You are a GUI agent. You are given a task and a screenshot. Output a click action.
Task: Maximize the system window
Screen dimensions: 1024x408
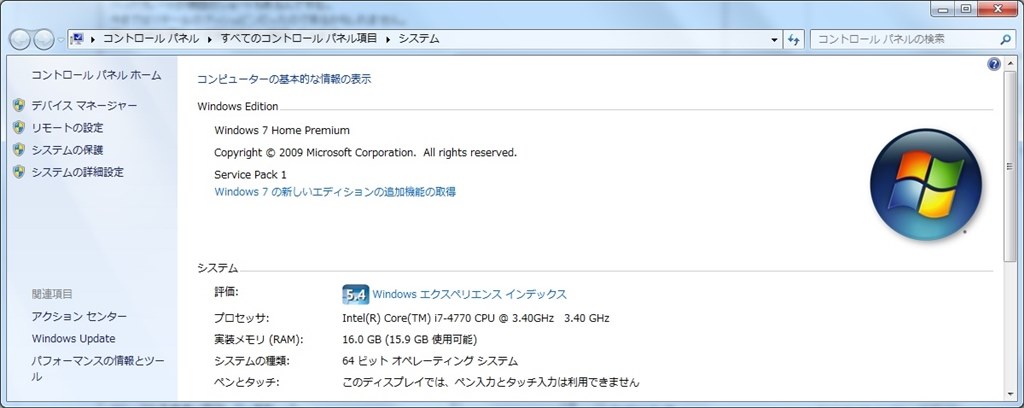pos(966,8)
